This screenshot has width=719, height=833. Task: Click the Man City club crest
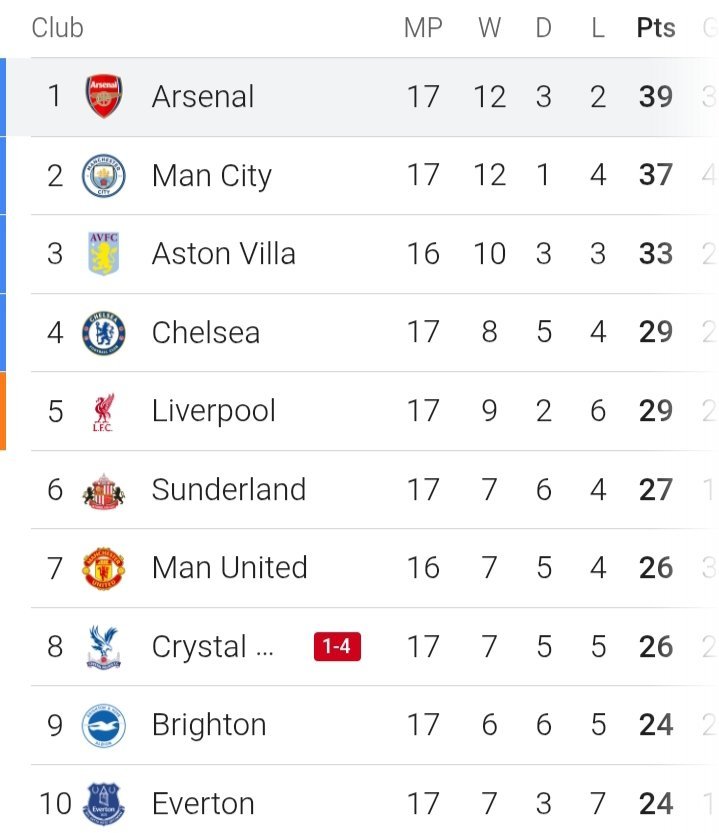coord(103,176)
